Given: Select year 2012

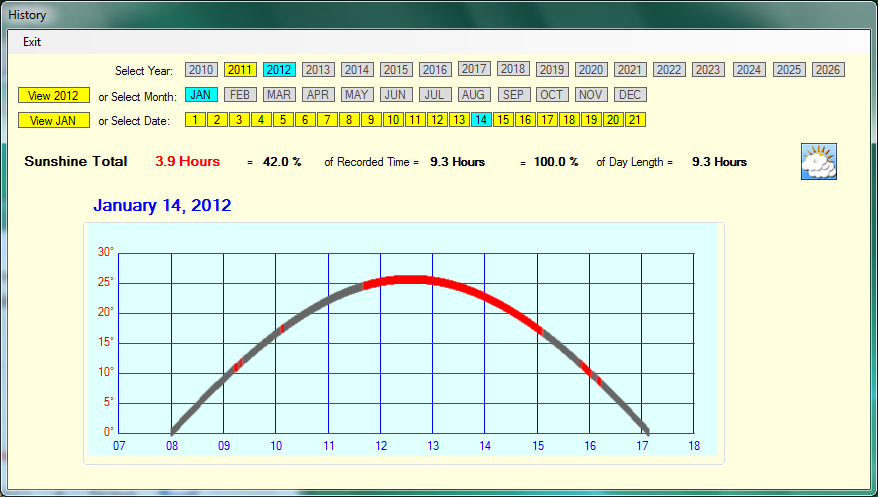Looking at the screenshot, I should pyautogui.click(x=279, y=69).
